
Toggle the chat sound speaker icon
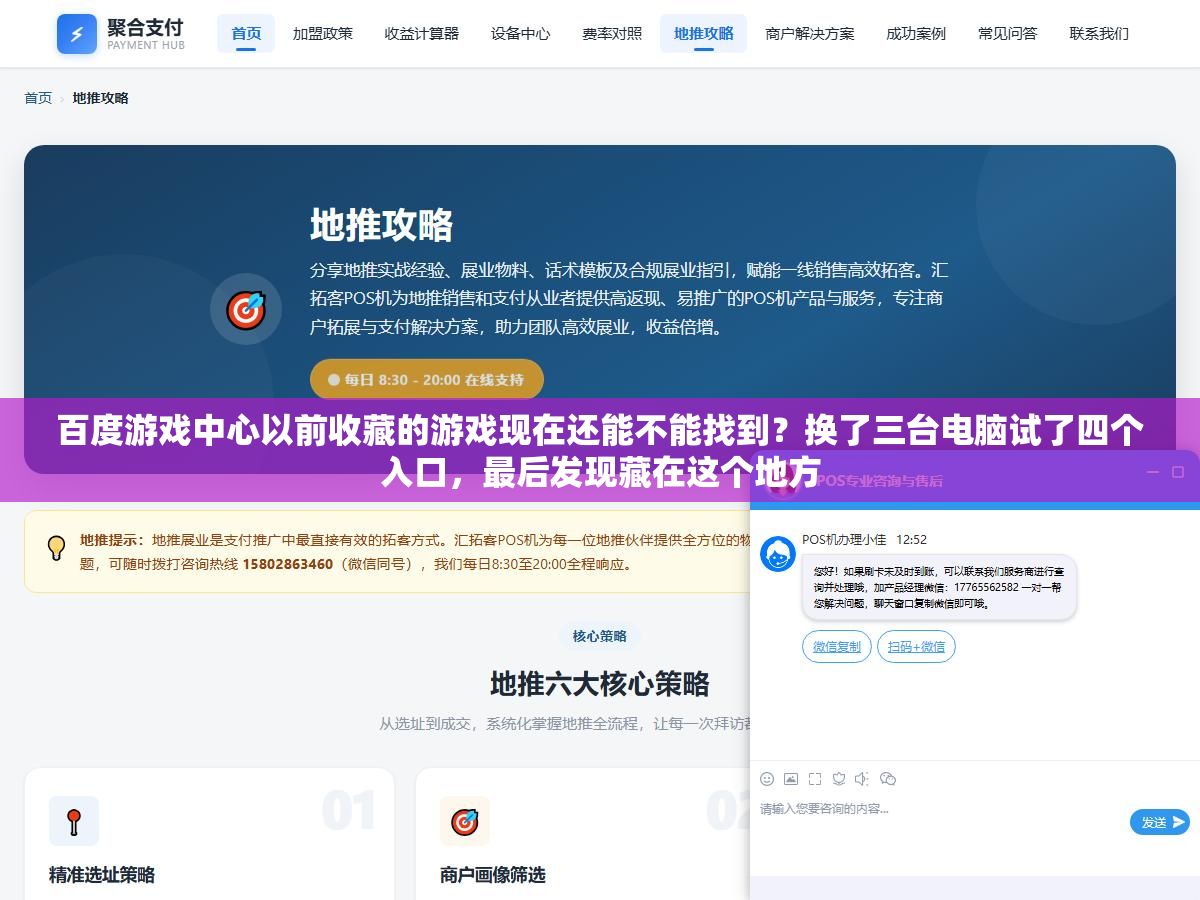point(863,779)
